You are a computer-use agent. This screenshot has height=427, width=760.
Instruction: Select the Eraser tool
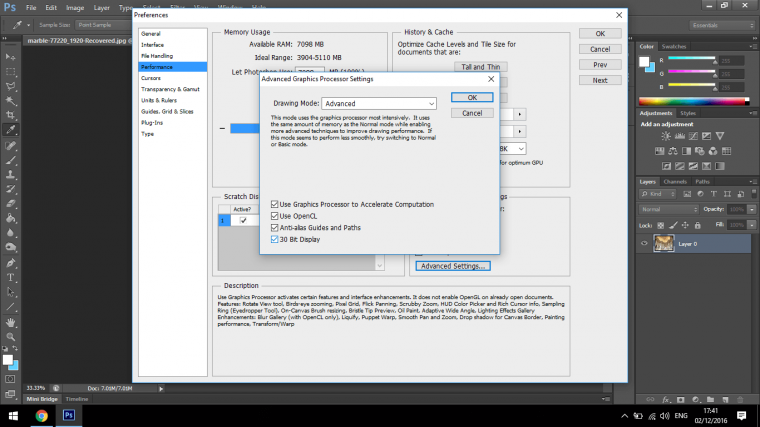10,204
